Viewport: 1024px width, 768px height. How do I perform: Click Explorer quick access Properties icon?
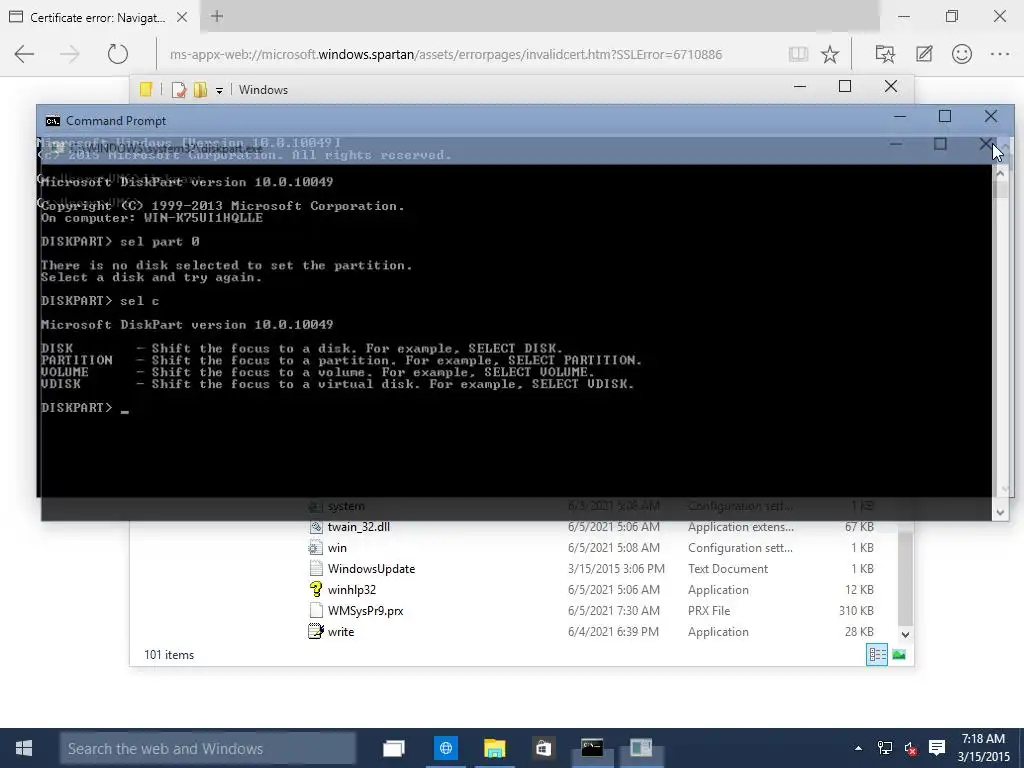179,89
